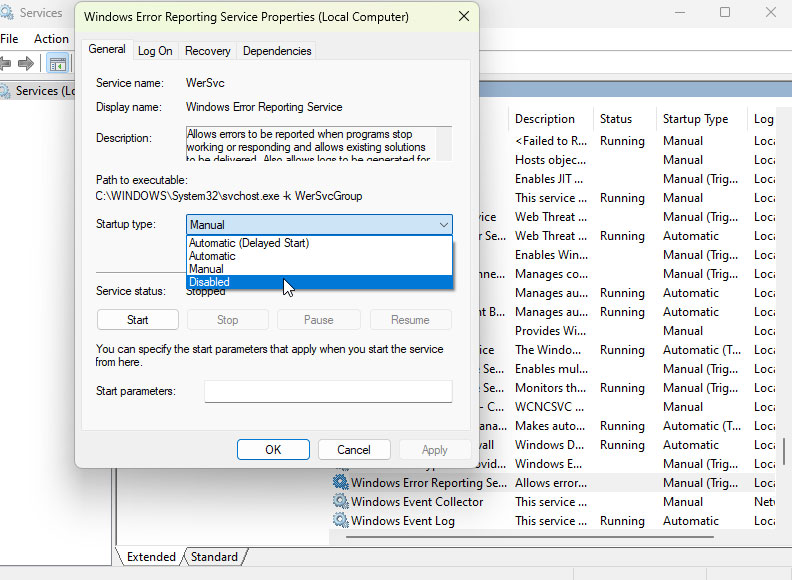Open the Action menu

51,39
